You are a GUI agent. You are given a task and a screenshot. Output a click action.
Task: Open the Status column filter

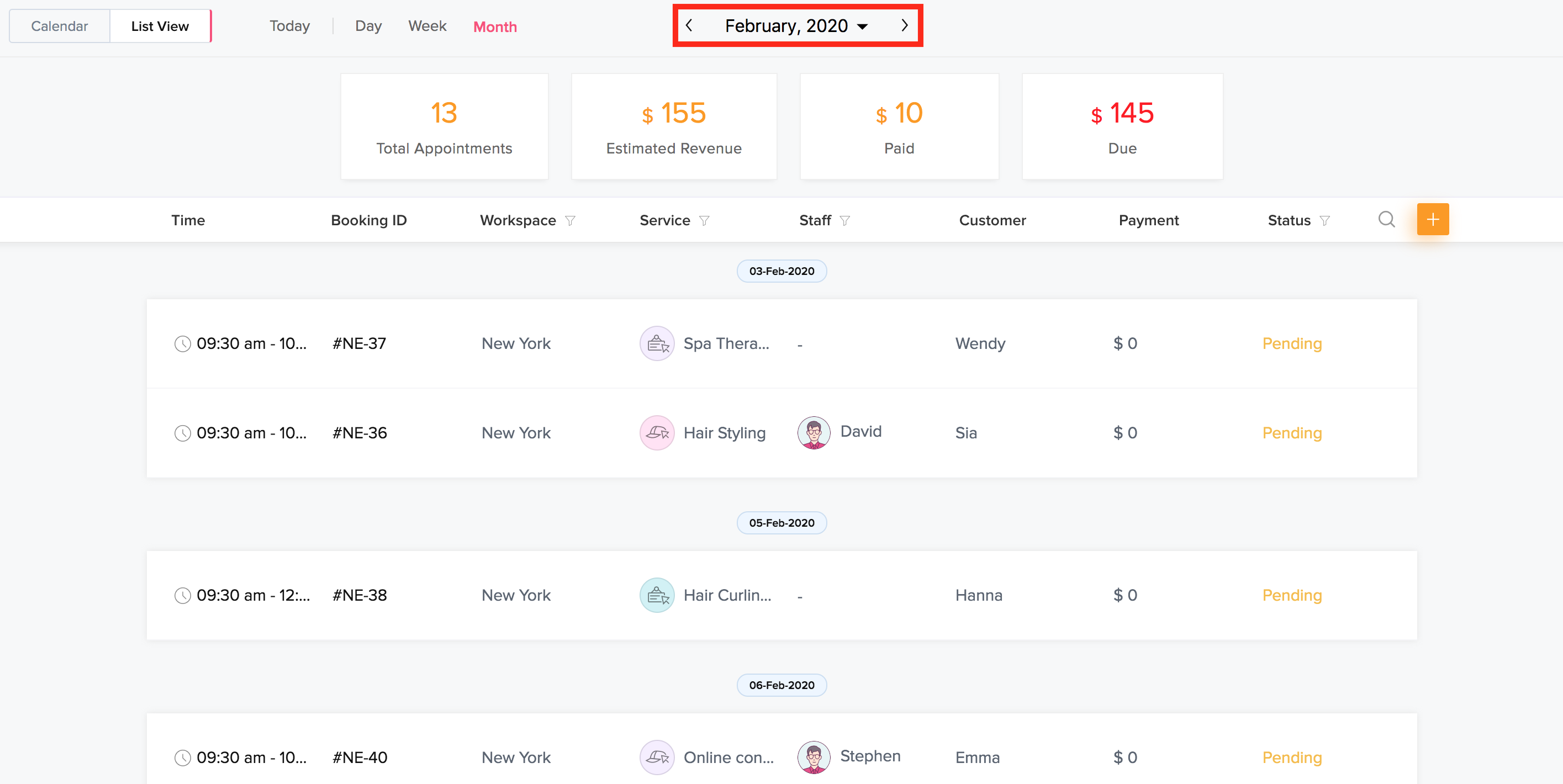click(1324, 221)
